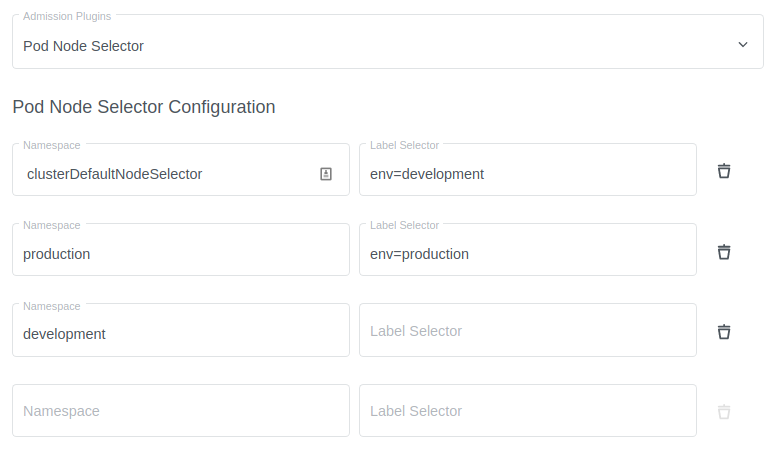The image size is (783, 453).
Task: Edit the env=production label selector
Action: (527, 254)
